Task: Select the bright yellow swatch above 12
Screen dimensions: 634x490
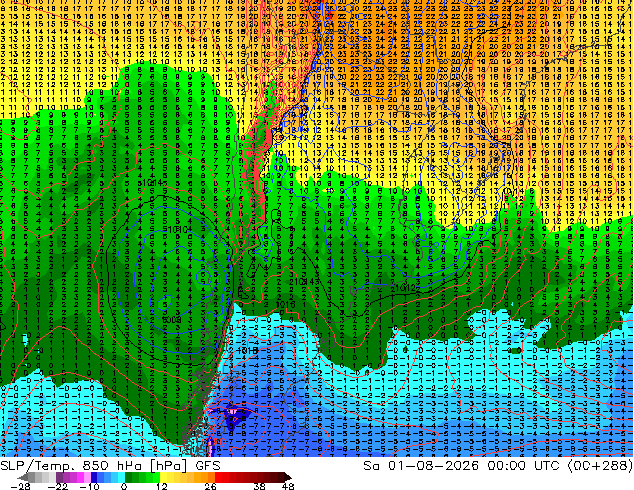Action: coord(163,477)
